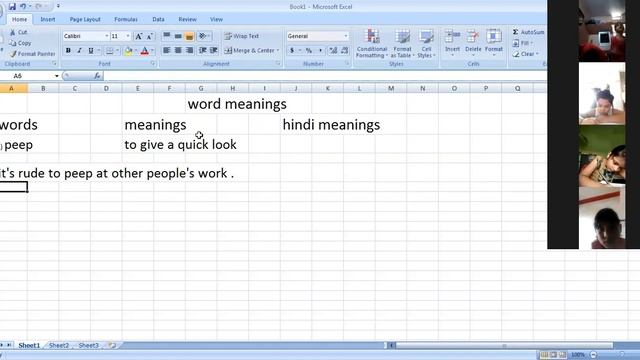Open the Calibri font name dropdown
The image size is (640, 360).
[x=107, y=36]
